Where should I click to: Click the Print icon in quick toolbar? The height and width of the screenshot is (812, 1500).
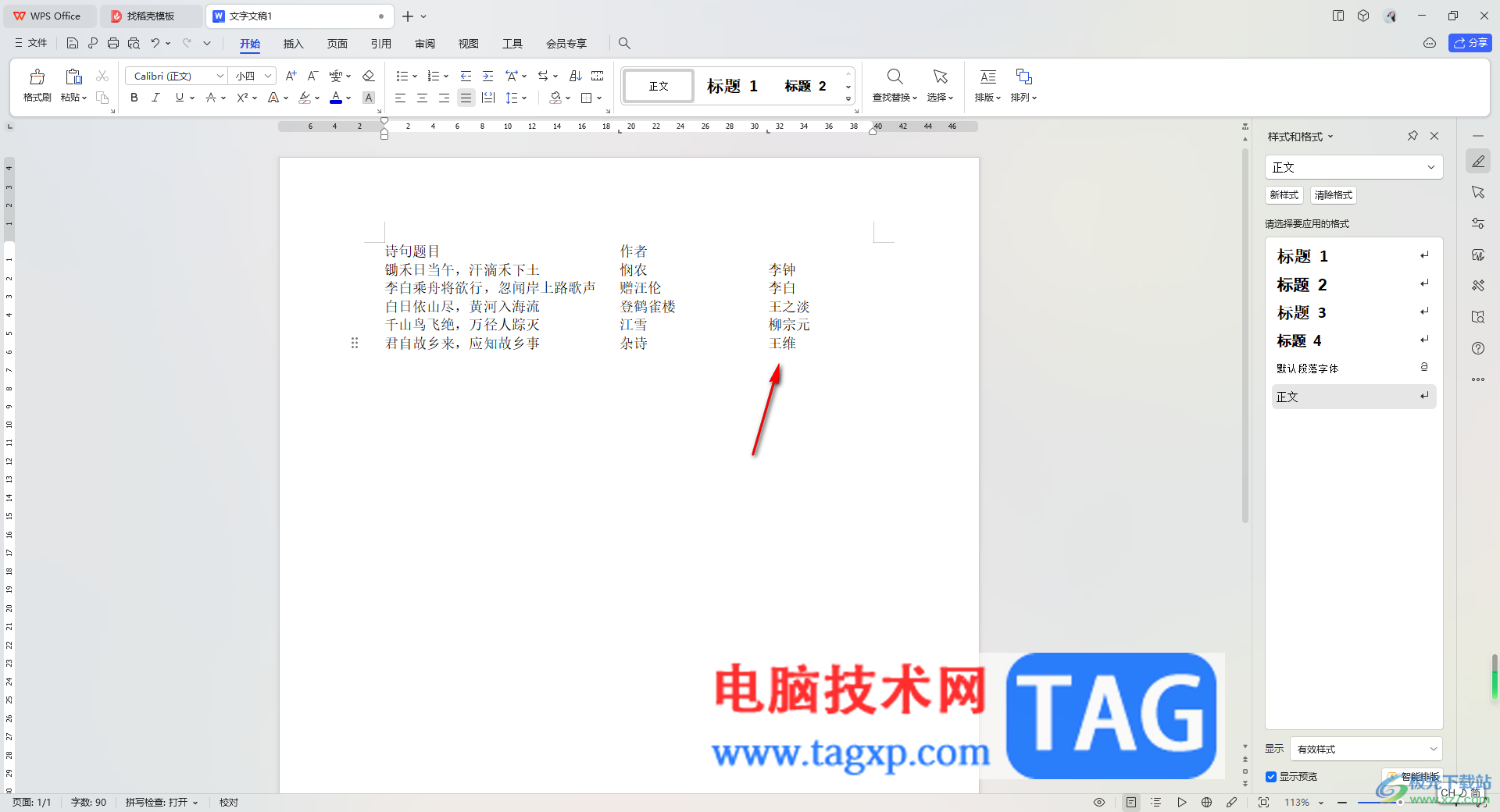(113, 43)
